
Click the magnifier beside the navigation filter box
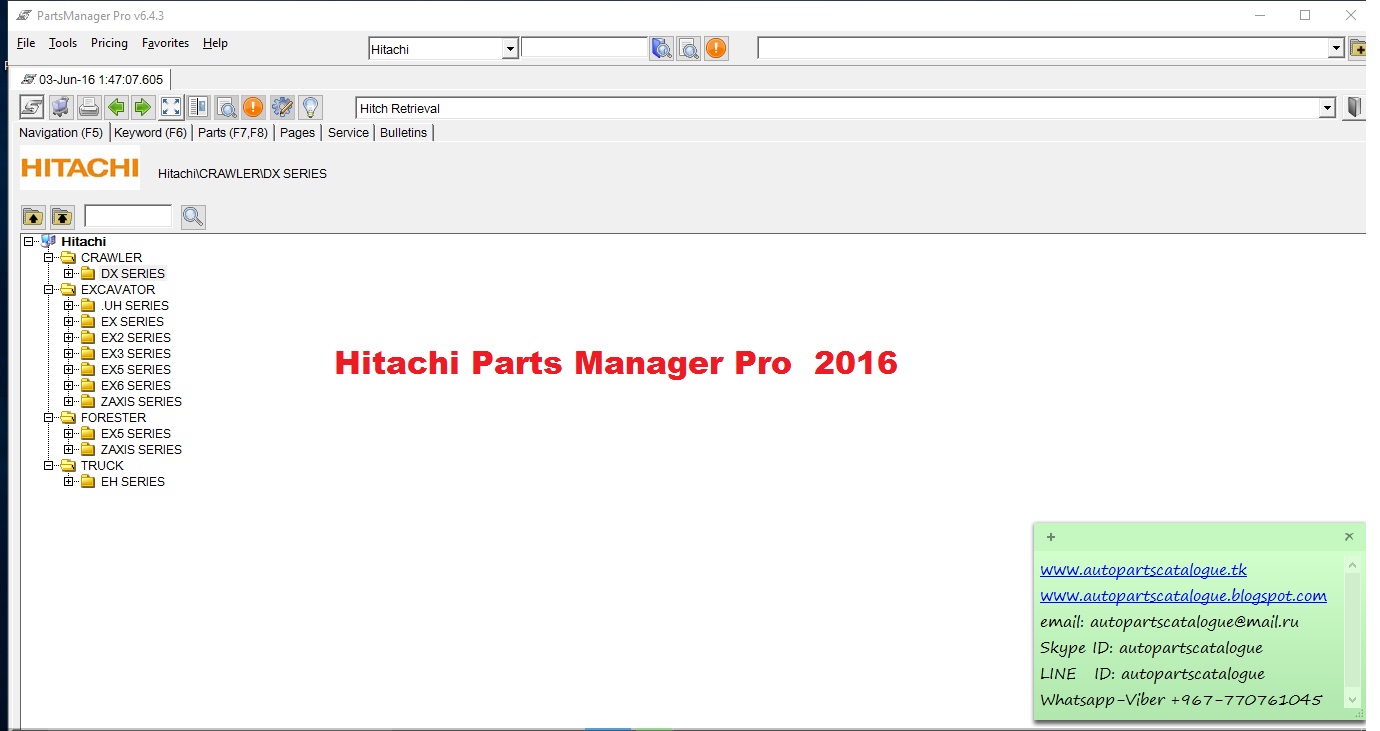(x=193, y=216)
